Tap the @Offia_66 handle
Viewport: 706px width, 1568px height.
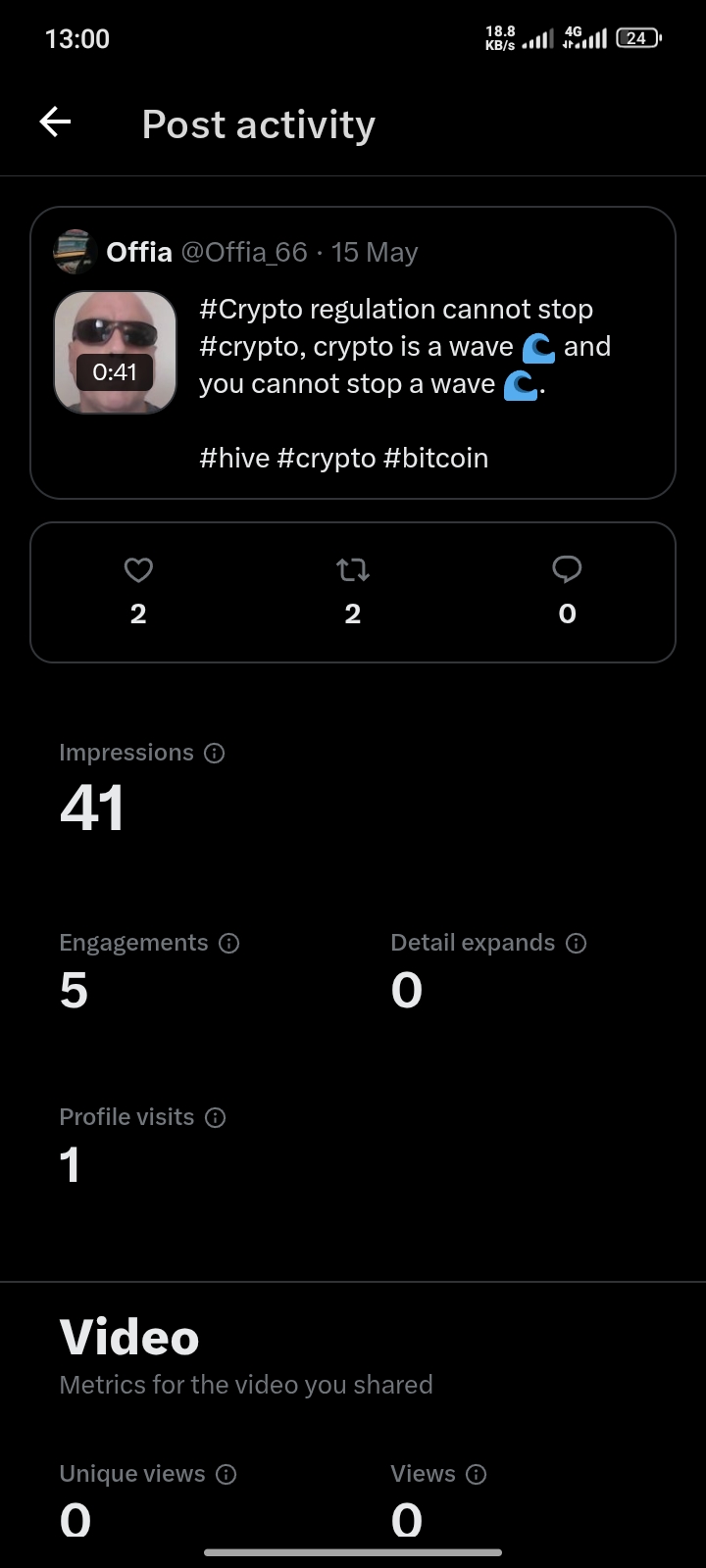pos(244,252)
